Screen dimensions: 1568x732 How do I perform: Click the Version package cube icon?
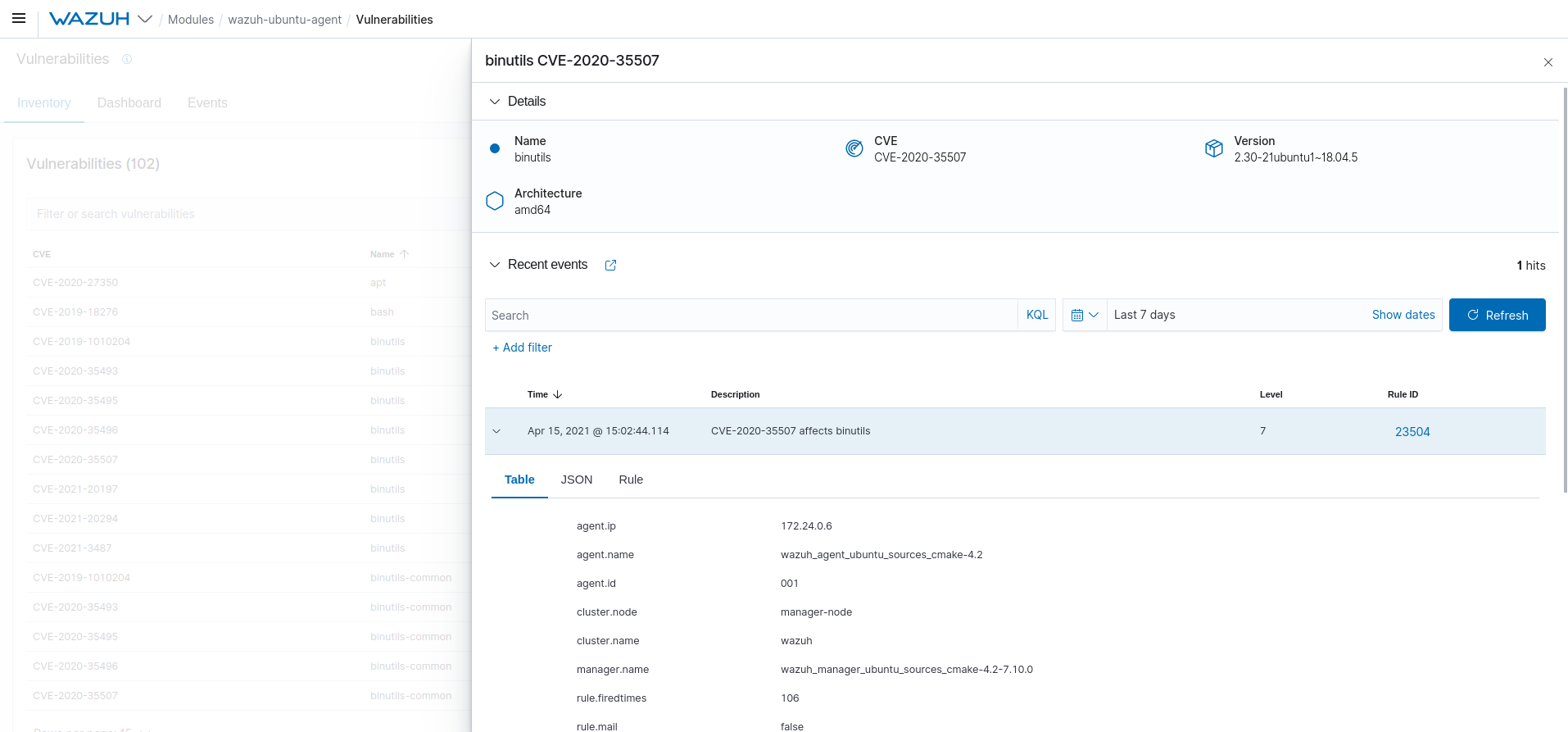tap(1213, 148)
